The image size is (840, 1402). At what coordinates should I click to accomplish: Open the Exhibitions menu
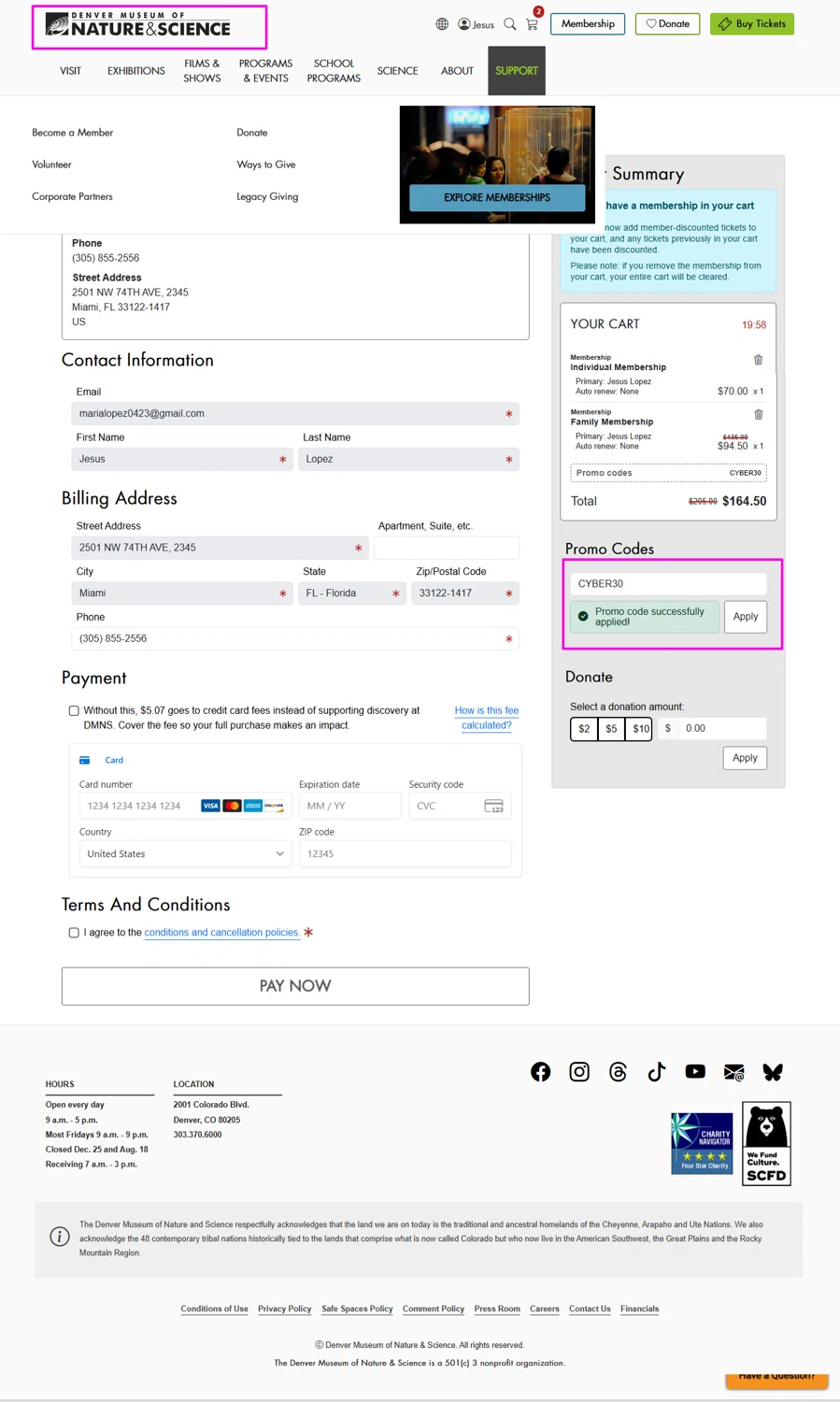pos(135,71)
